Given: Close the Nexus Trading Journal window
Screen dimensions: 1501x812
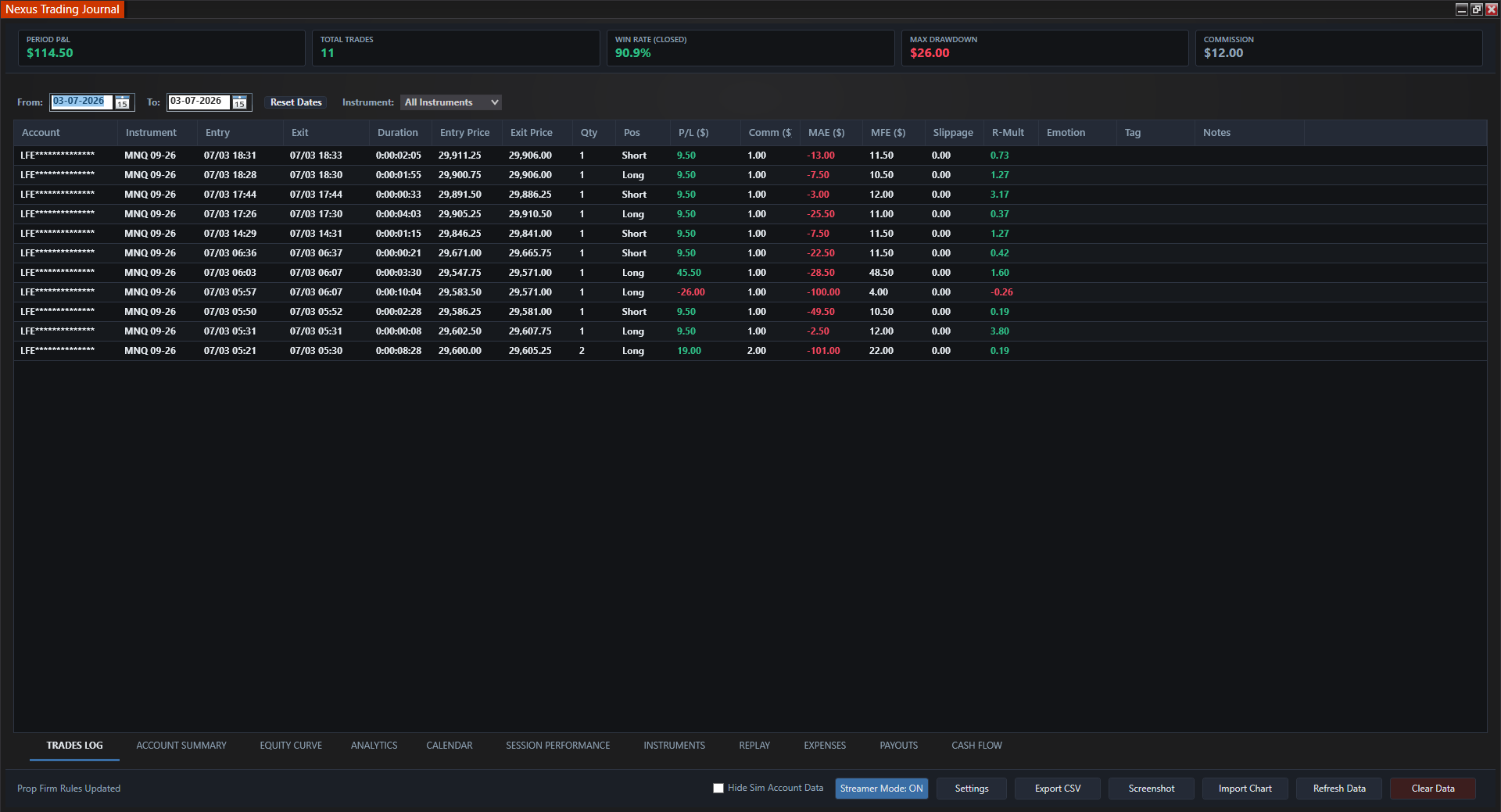Looking at the screenshot, I should (x=1491, y=9).
